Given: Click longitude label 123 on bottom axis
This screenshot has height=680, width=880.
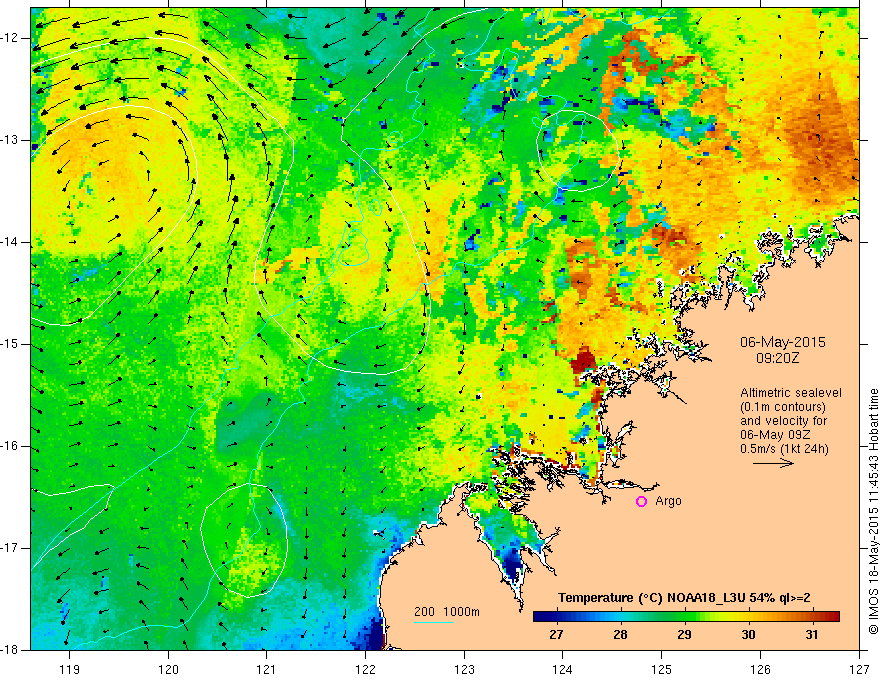Looking at the screenshot, I should 464,669.
